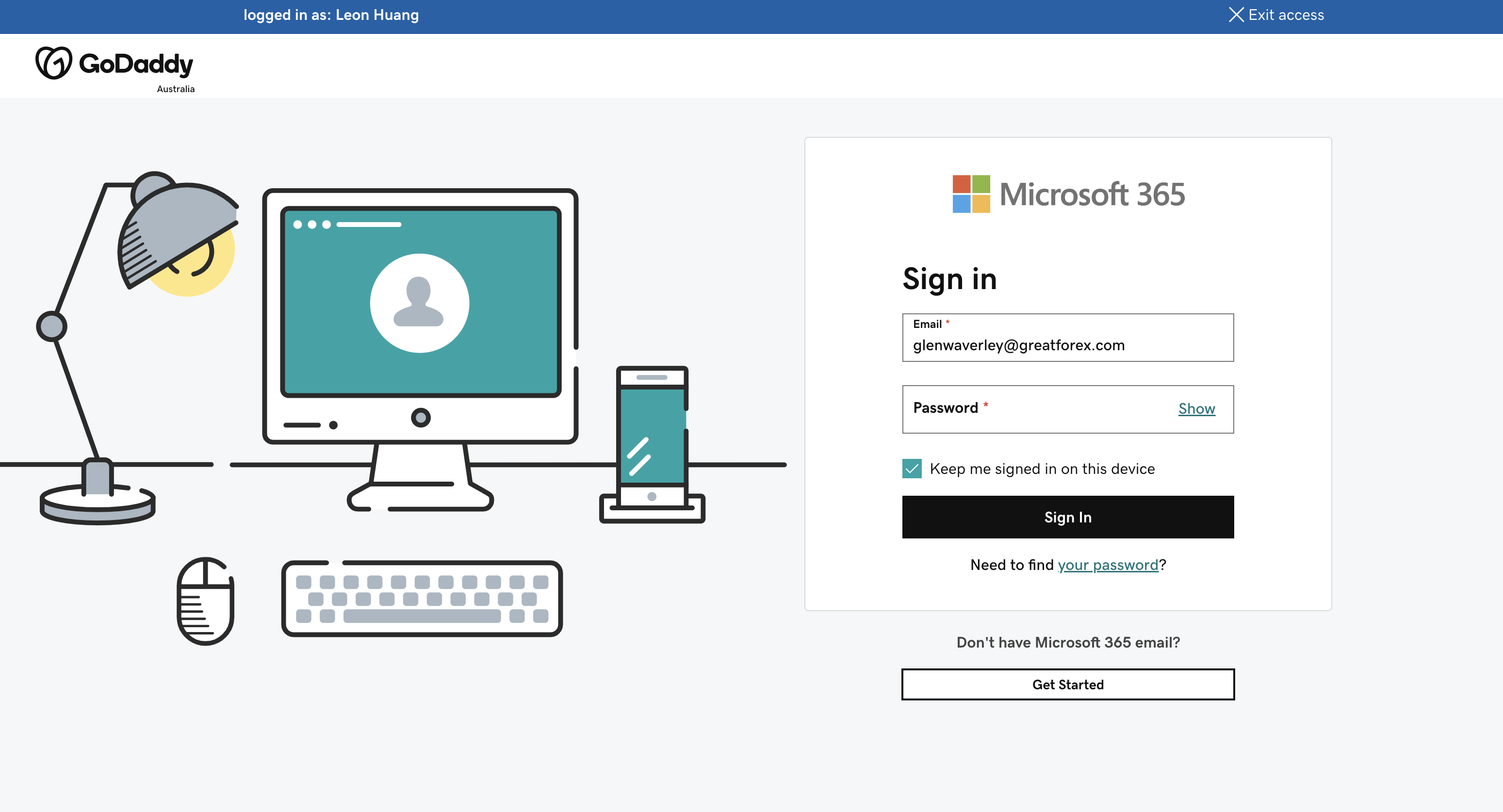Click the user avatar on monitor illustration
Viewport: 1503px width, 812px height.
point(419,303)
